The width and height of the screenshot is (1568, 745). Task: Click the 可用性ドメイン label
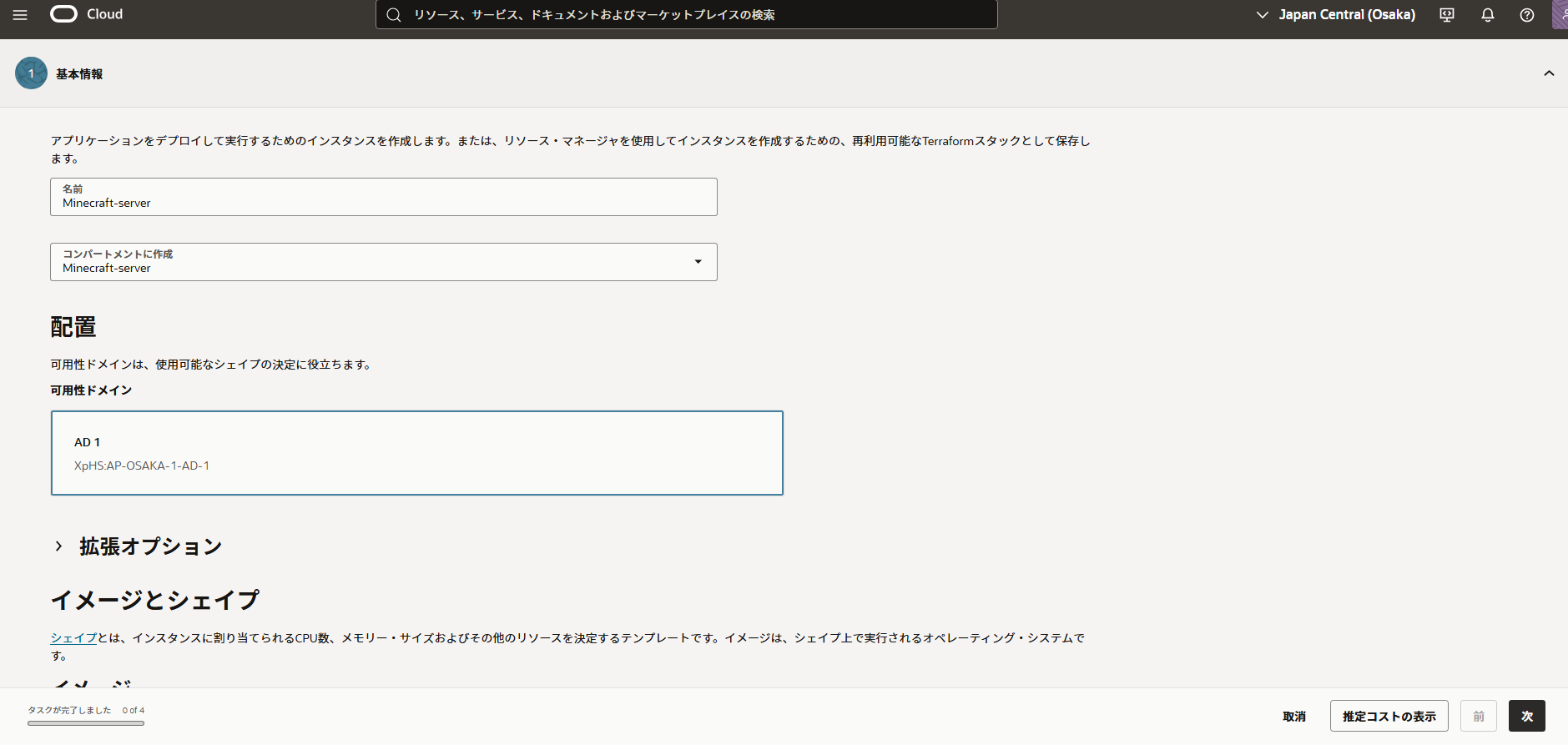click(x=91, y=390)
